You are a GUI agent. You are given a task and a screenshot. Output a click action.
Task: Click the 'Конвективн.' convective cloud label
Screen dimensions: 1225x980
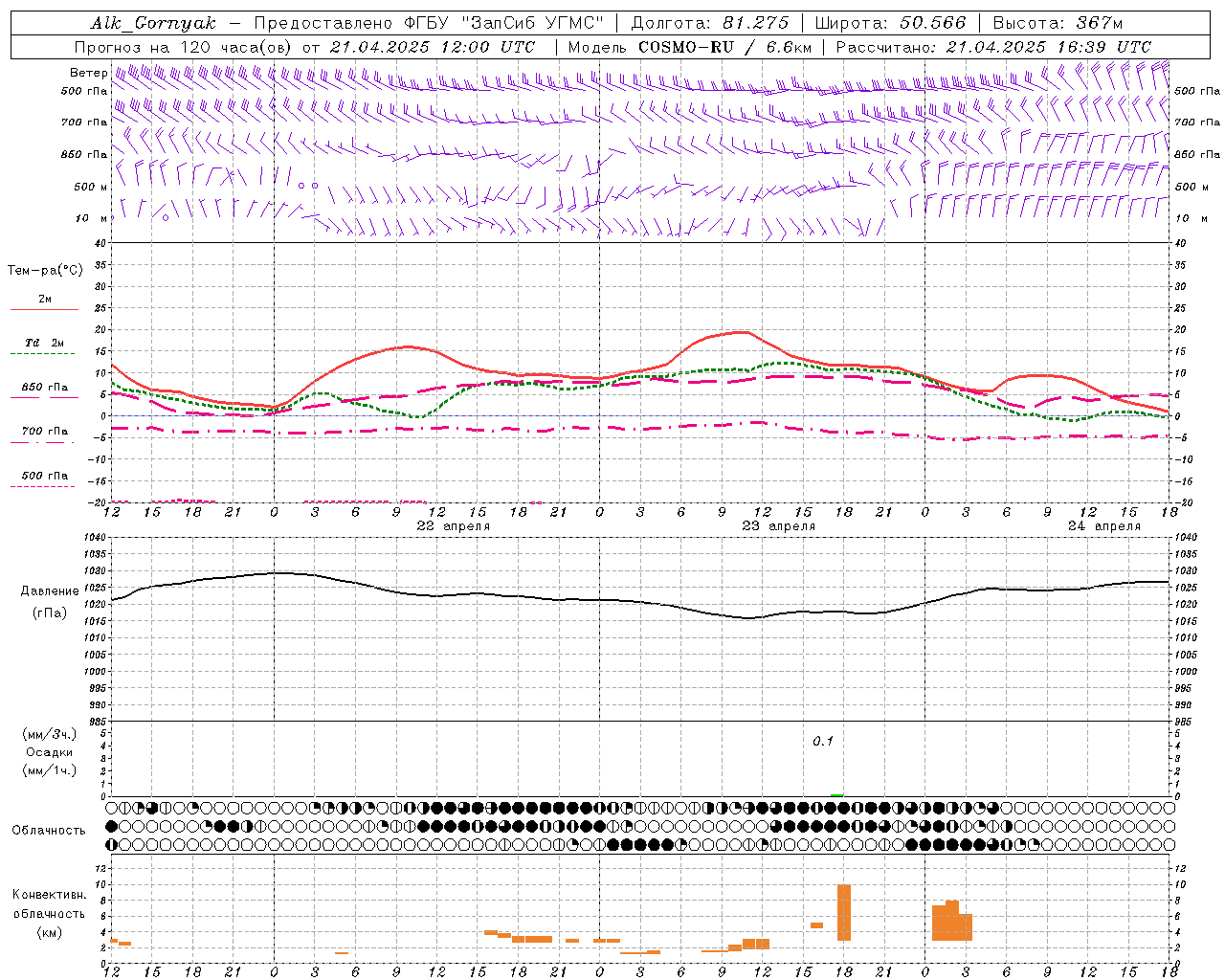[50, 895]
